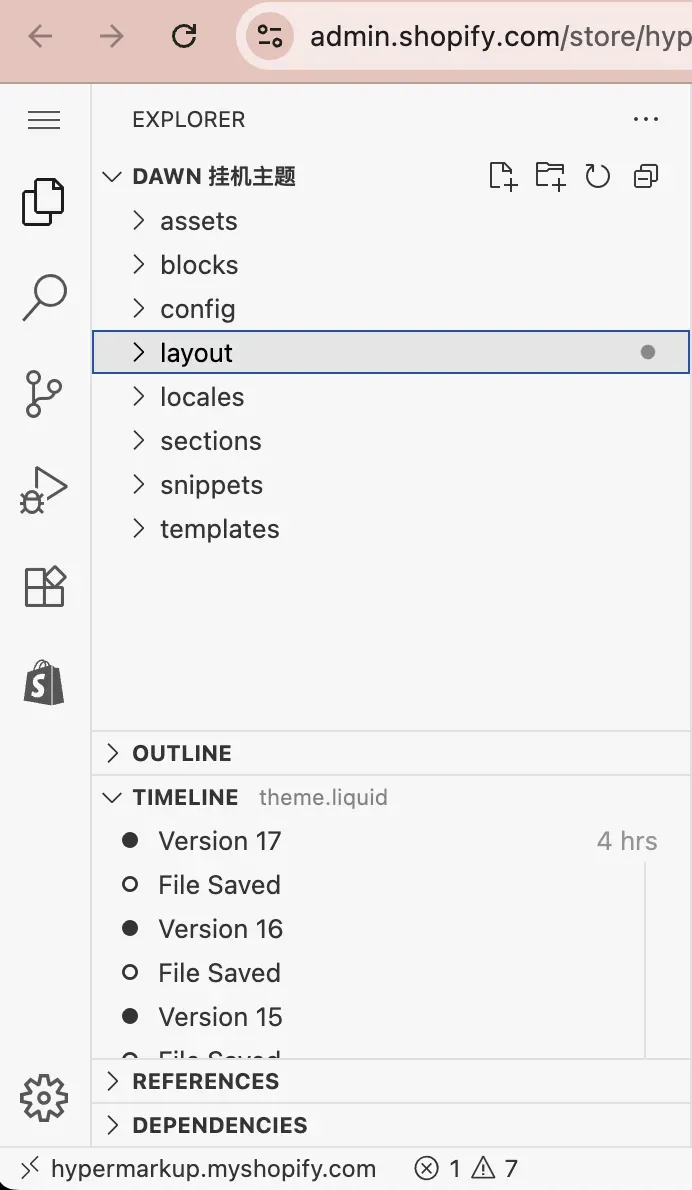Expand the DEPENDENCIES section
The width and height of the screenshot is (692, 1190).
tap(391, 1125)
